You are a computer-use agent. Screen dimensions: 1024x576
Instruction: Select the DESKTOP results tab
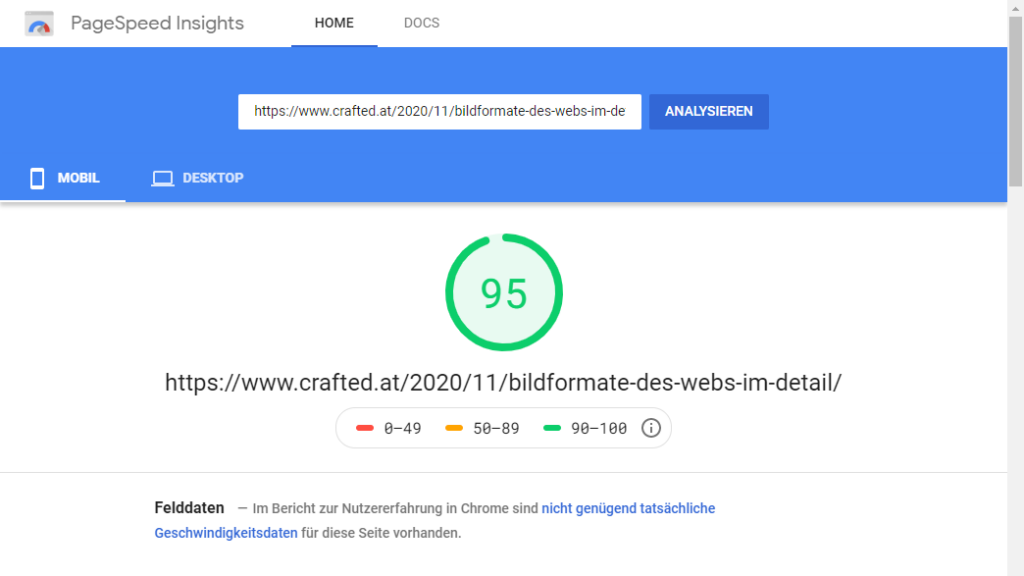point(197,178)
